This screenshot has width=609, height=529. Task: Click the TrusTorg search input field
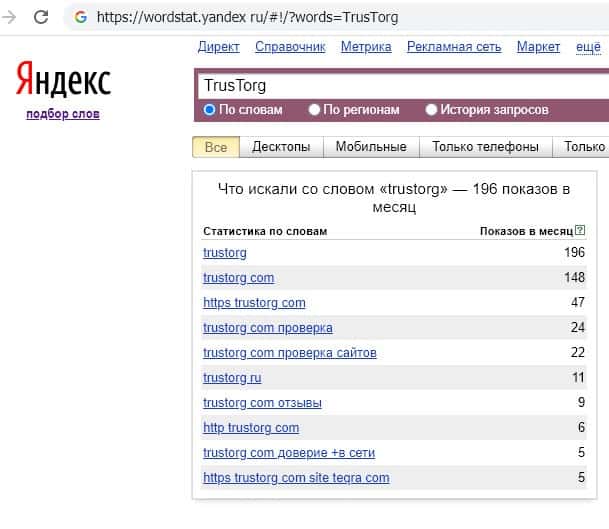pyautogui.click(x=400, y=86)
